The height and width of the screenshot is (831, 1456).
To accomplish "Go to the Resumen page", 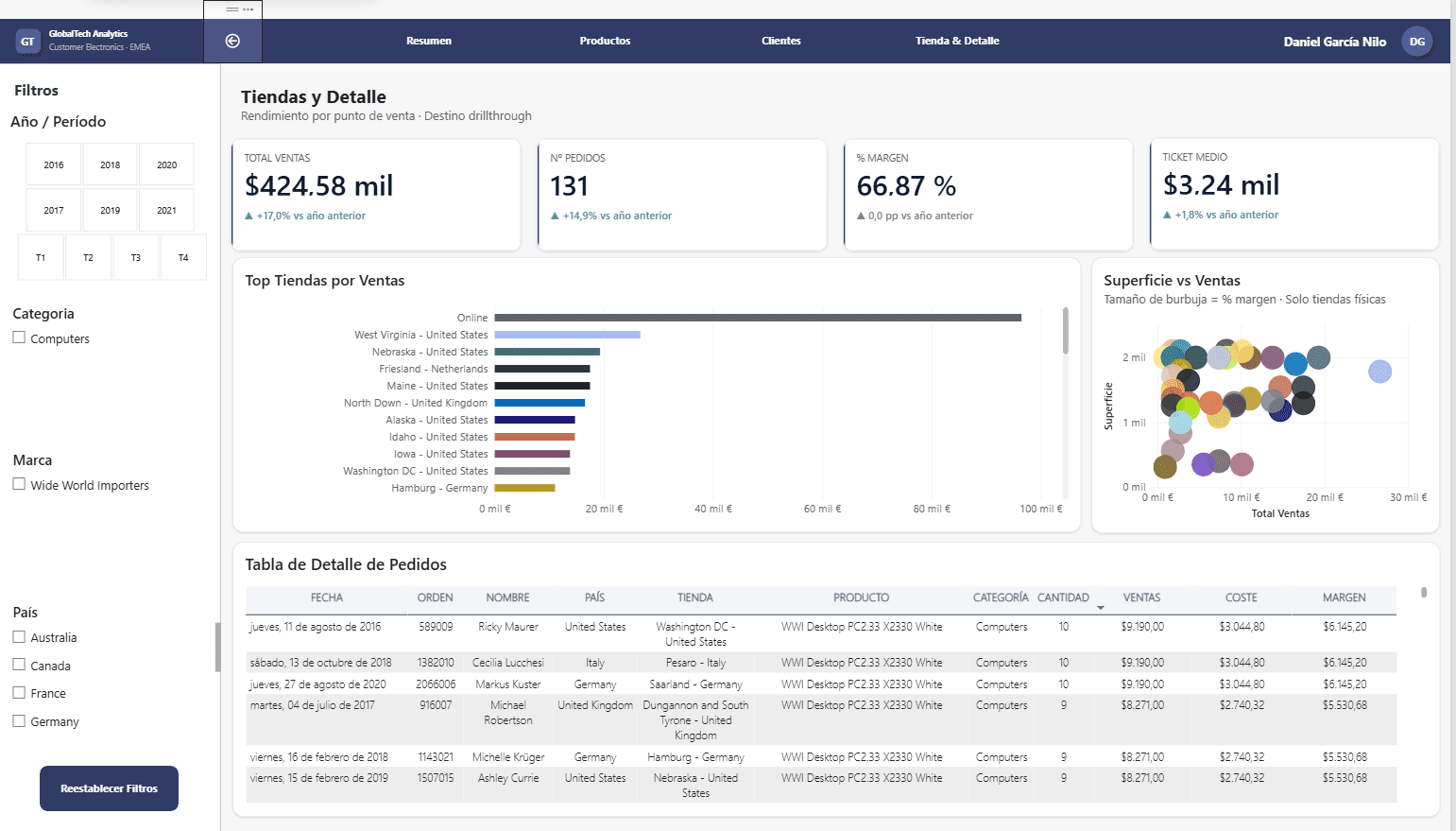I will [x=429, y=41].
